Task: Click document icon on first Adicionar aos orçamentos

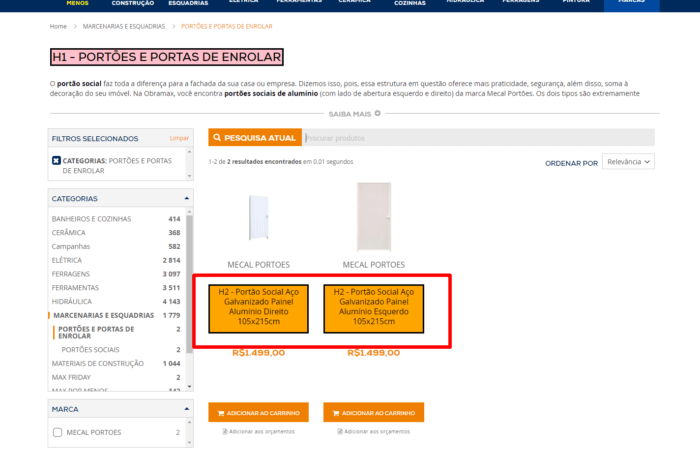Action: (224, 431)
